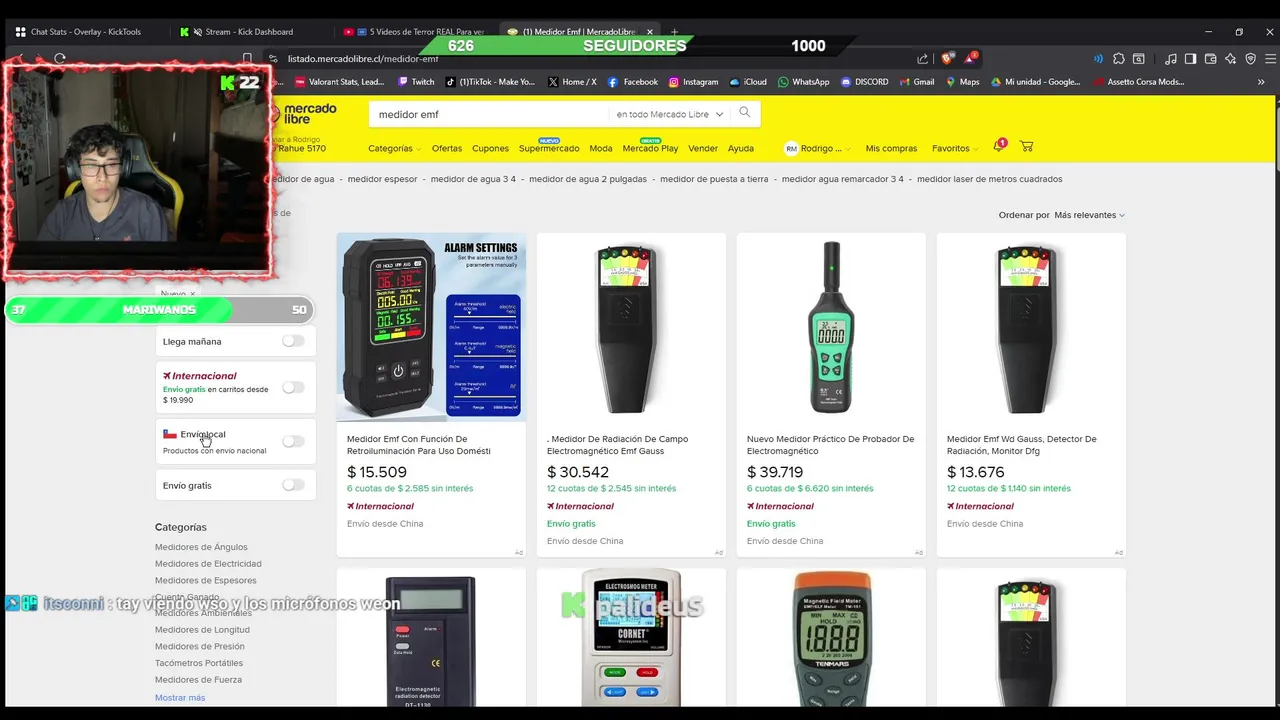Open the iCloud bookmark
Viewport: 1280px width, 720px height.
pos(748,82)
